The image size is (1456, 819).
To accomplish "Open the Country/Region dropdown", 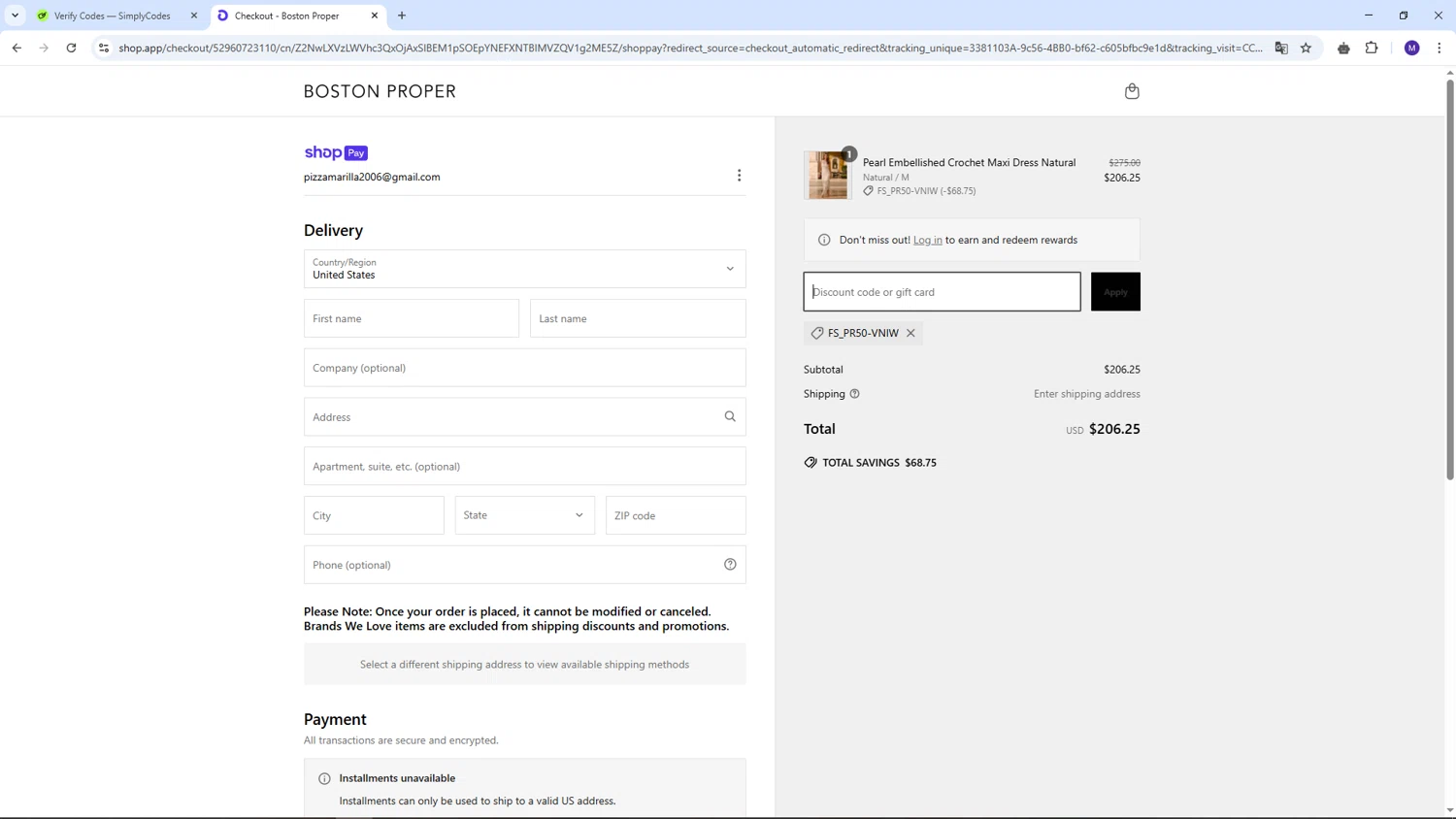I will pyautogui.click(x=524, y=269).
